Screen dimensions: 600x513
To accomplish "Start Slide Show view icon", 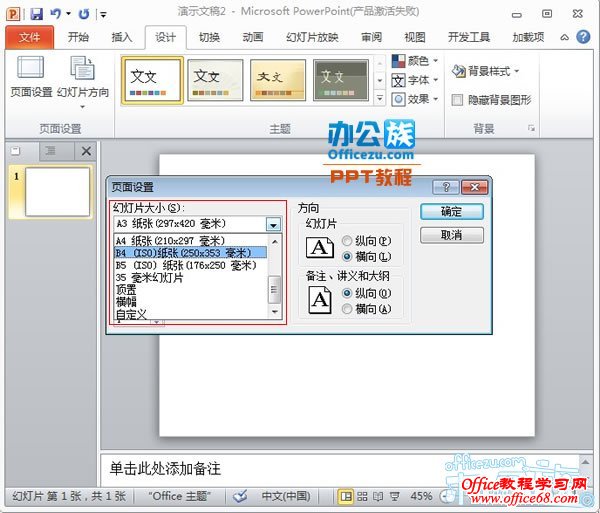I will pyautogui.click(x=395, y=497).
